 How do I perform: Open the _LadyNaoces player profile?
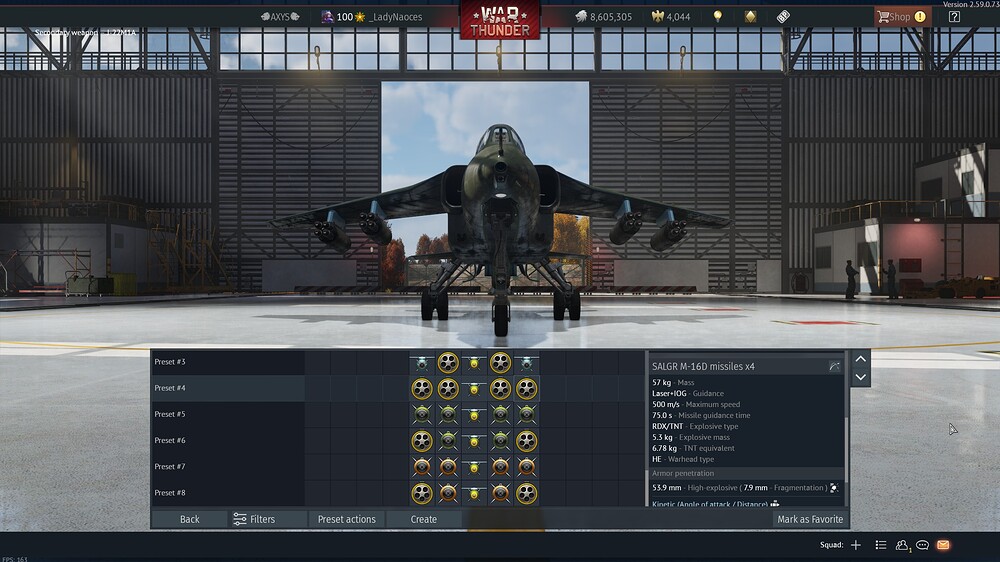tap(395, 17)
